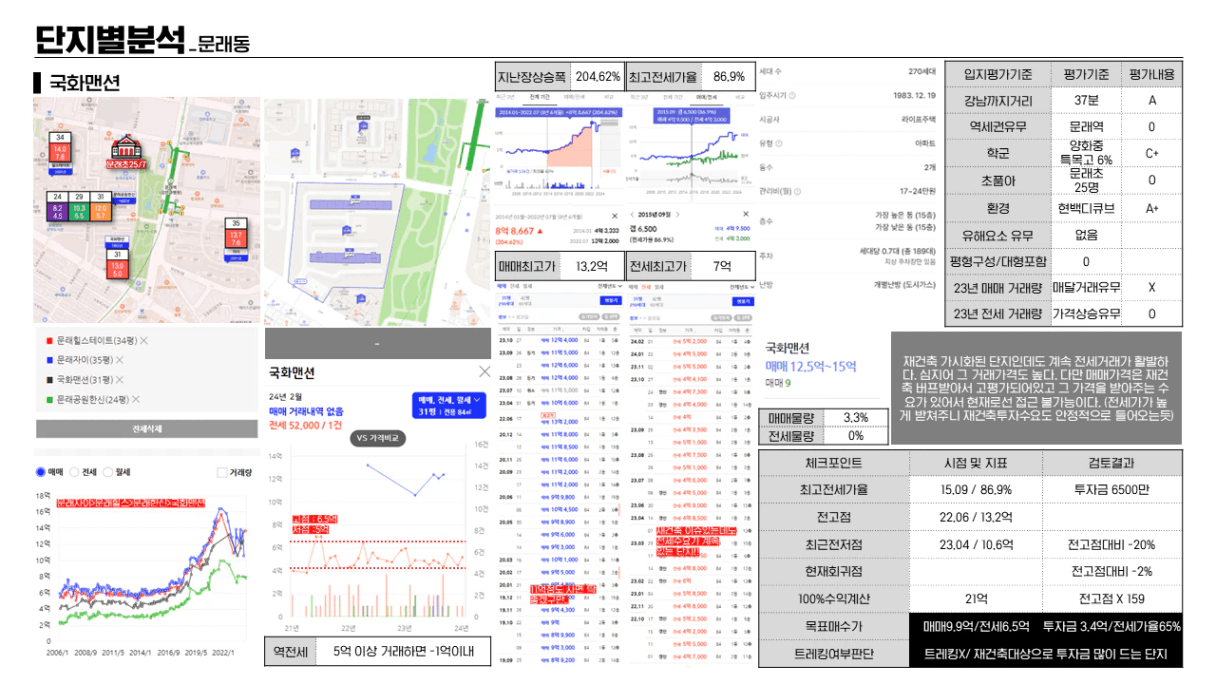The image size is (1216, 684).
Task: Select 월세 tab in right transaction list
Action: click(659, 287)
